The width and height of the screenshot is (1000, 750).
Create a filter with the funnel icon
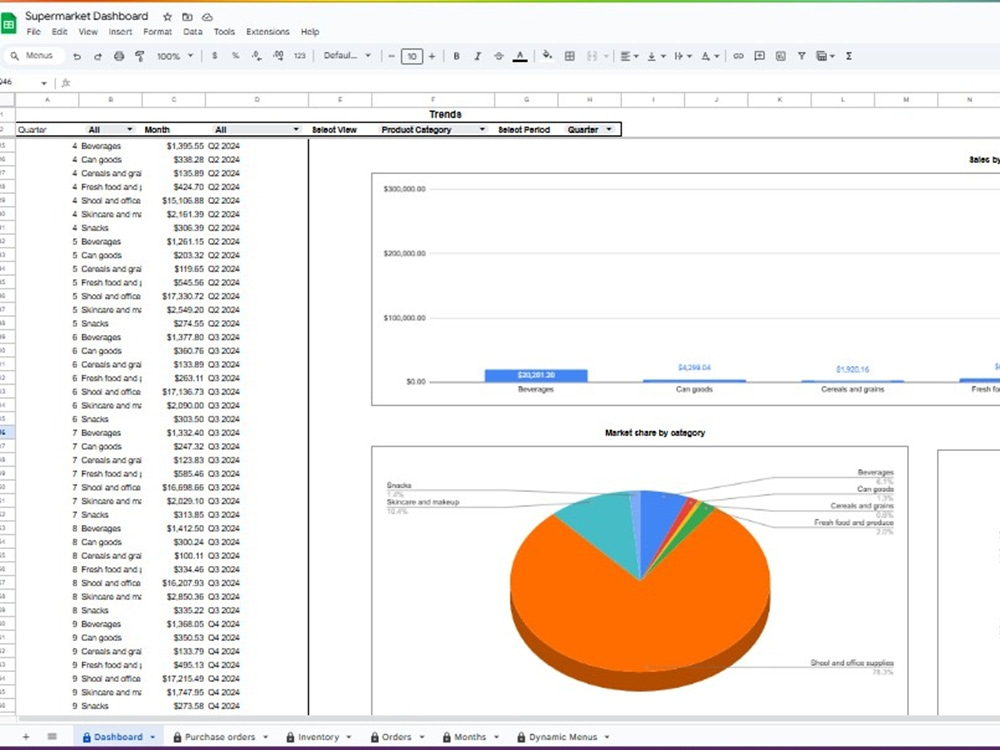click(802, 56)
